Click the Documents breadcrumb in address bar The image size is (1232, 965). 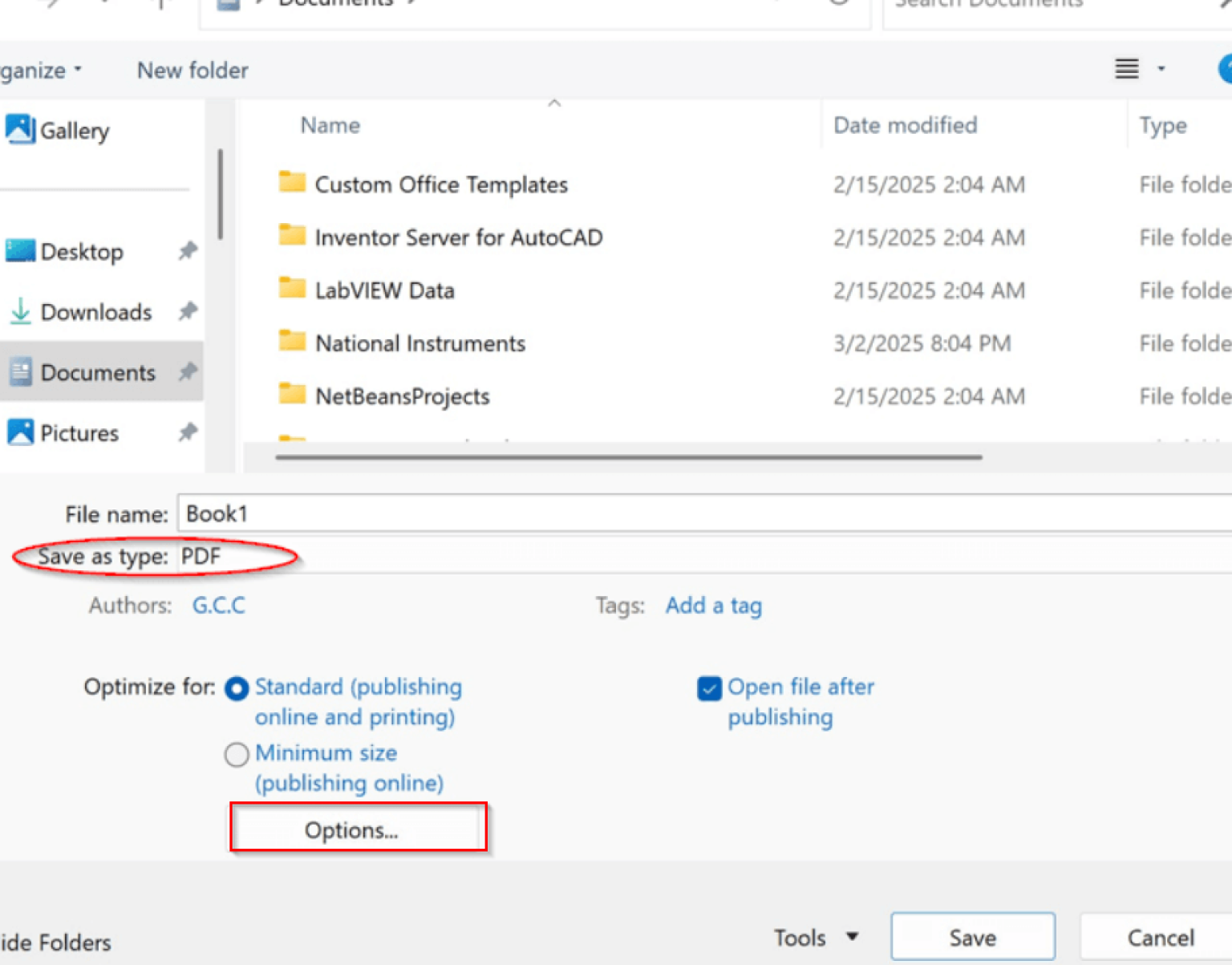point(337,3)
